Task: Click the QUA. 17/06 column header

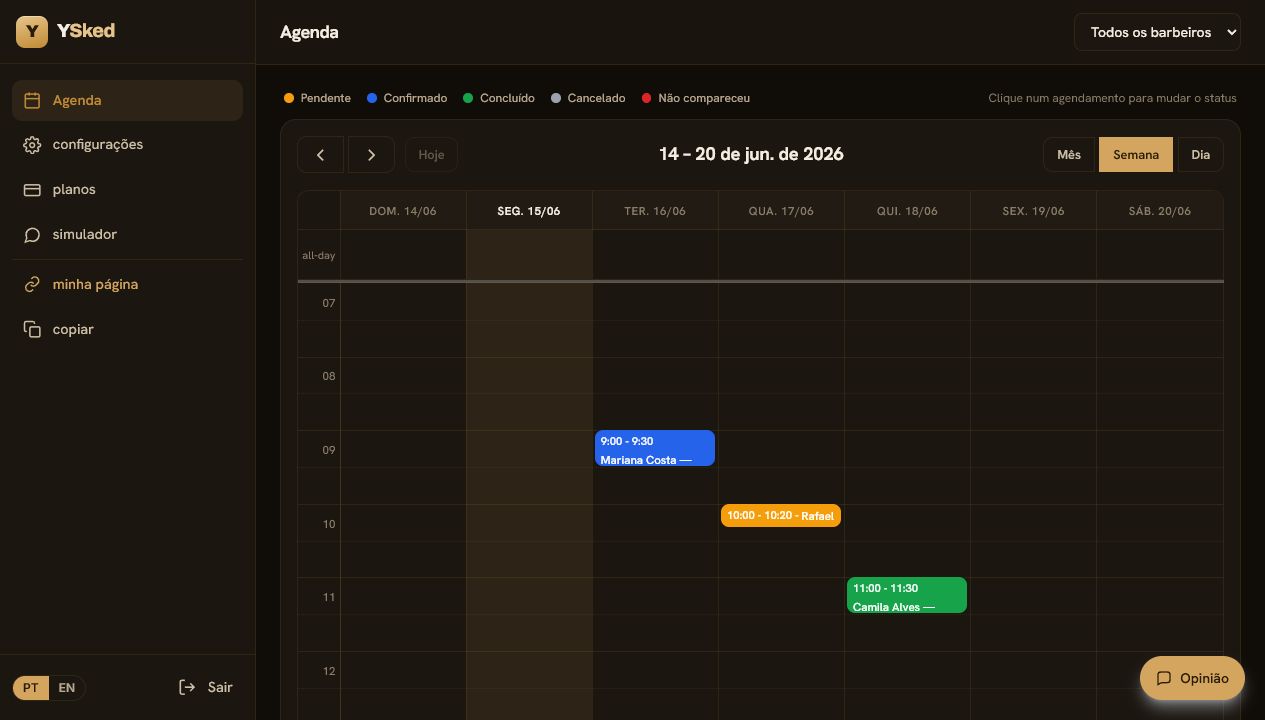Action: (781, 211)
